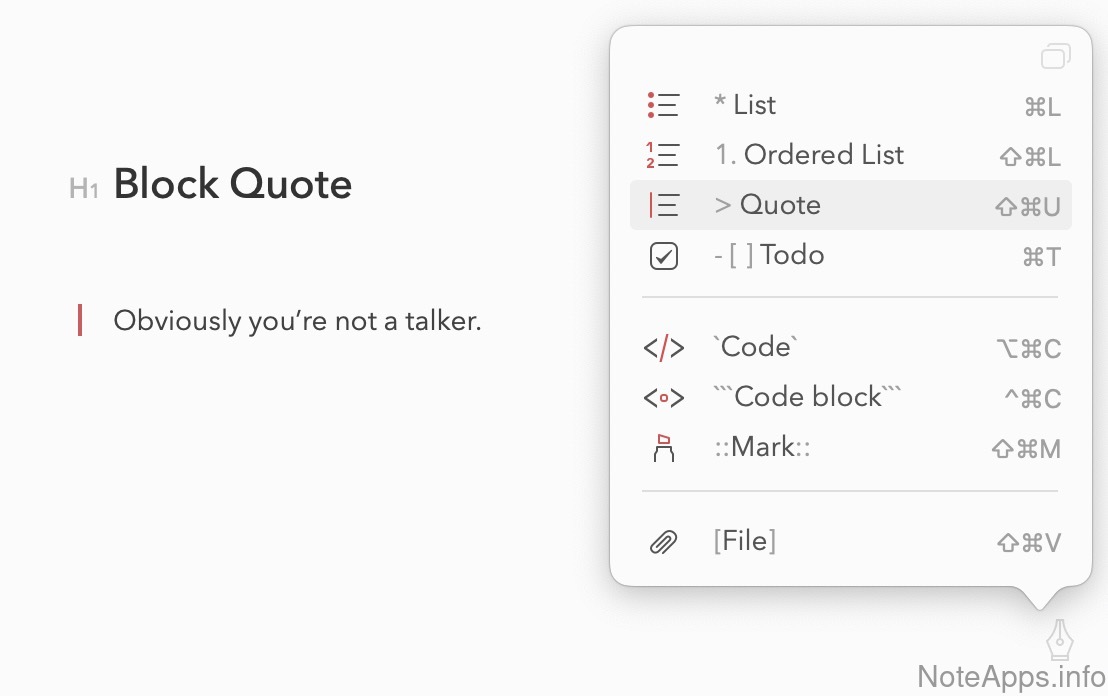Place cursor in 'Obviously you're not a talker.'

pos(297,321)
